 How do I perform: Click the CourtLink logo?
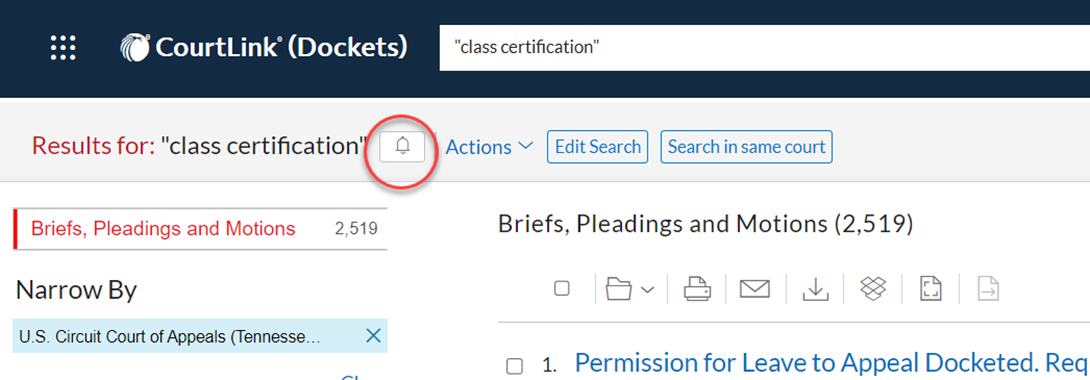pos(263,47)
